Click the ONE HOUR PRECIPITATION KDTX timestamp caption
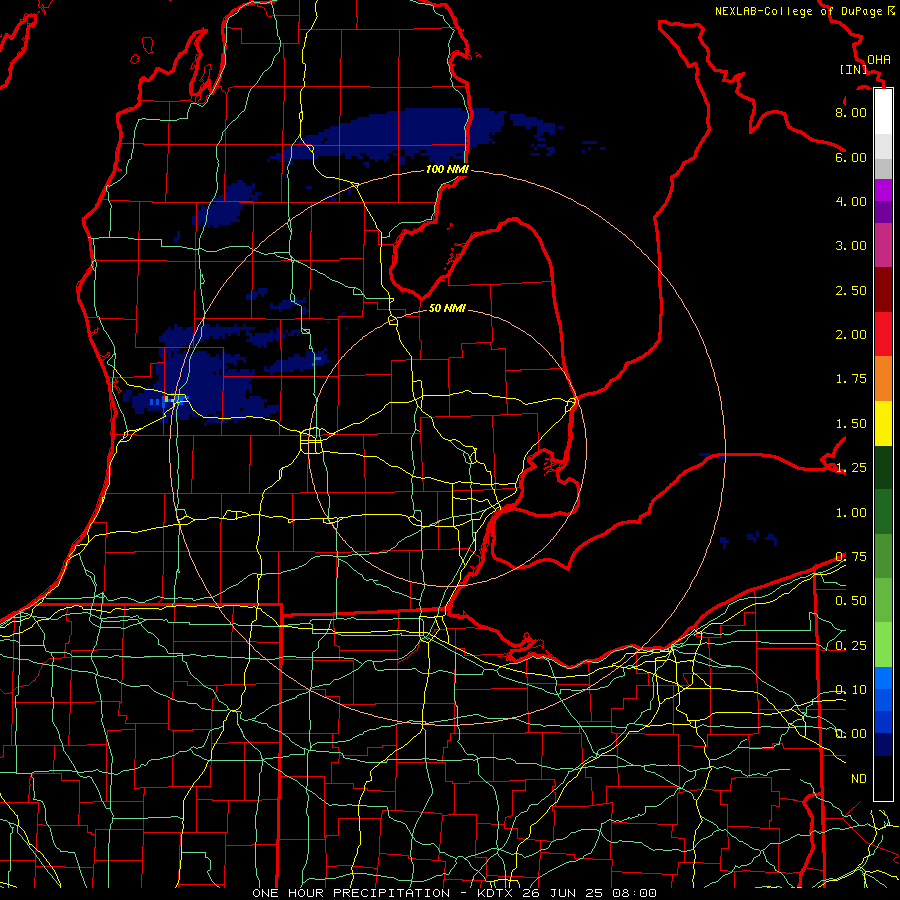The height and width of the screenshot is (900, 900). (x=454, y=893)
